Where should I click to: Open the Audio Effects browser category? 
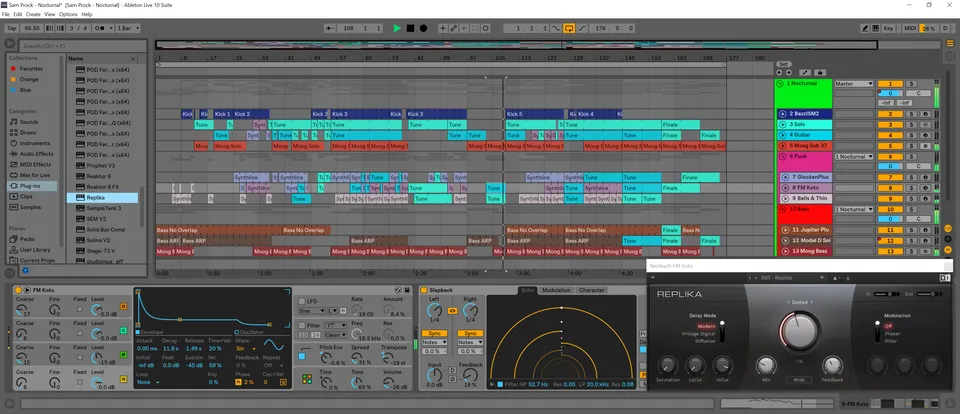click(36, 154)
